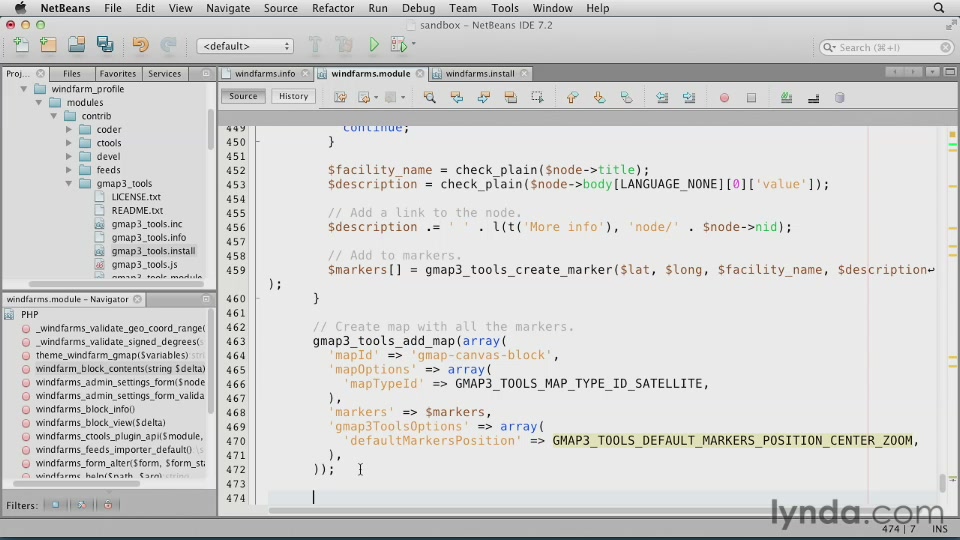
Task: Toggle Rectangular Selection icon
Action: [x=538, y=97]
